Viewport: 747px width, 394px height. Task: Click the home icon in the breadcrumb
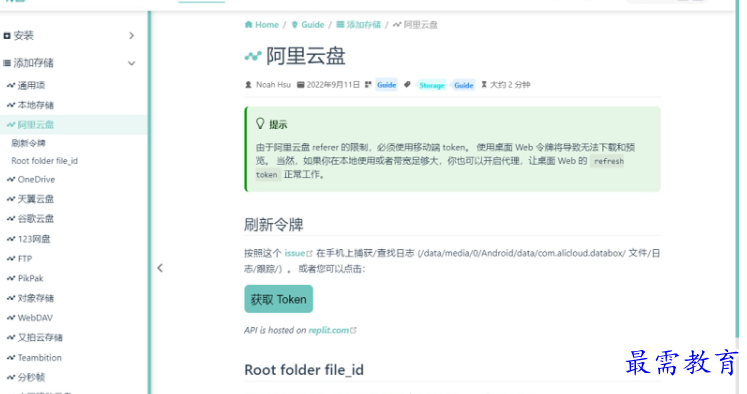pyautogui.click(x=249, y=25)
